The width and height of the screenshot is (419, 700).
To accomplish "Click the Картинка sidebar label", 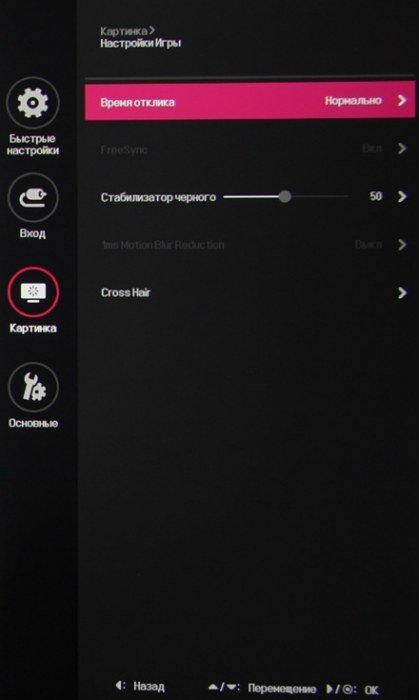I will pos(33,328).
